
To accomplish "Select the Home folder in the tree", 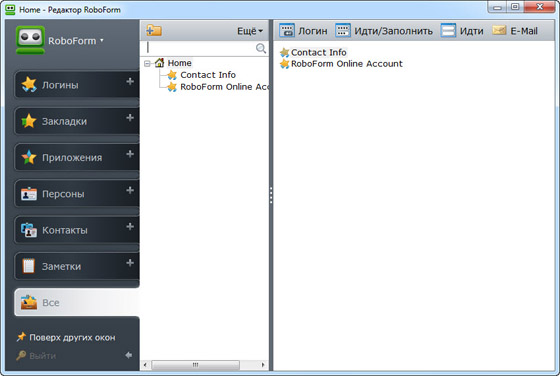I will coord(180,63).
